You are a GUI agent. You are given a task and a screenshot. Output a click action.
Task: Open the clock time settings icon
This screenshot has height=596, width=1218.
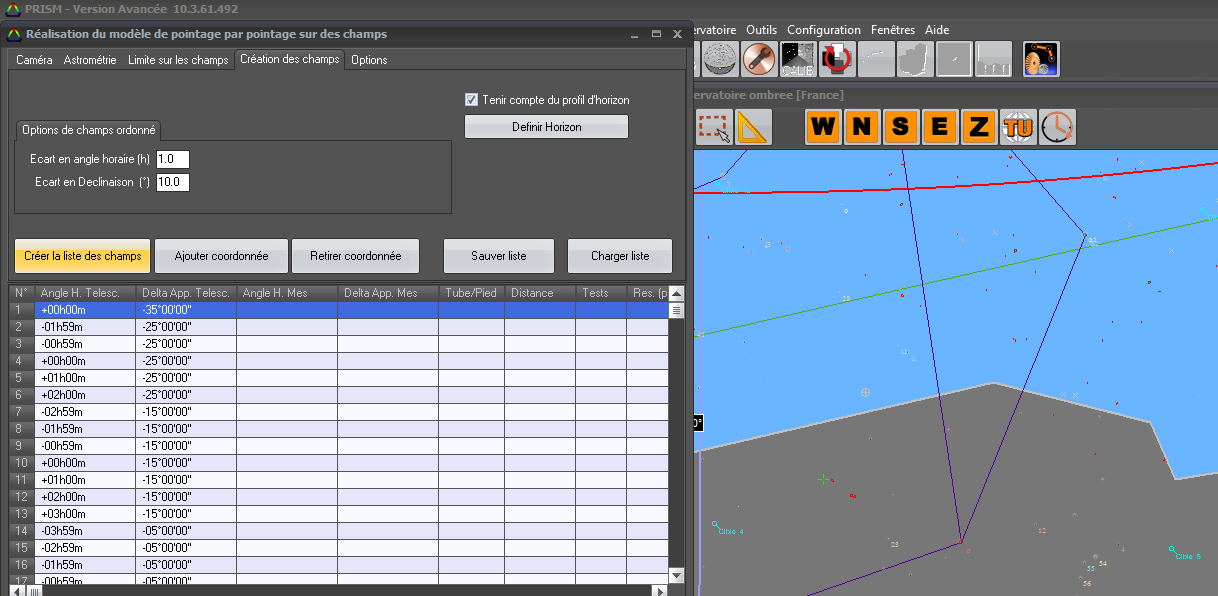click(x=1057, y=127)
